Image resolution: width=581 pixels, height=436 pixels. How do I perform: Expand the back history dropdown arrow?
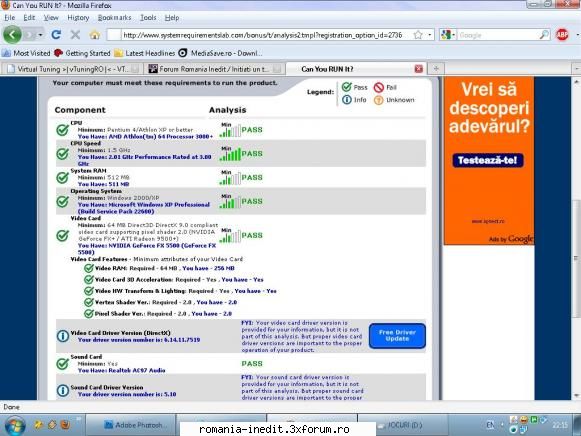[x=40, y=35]
